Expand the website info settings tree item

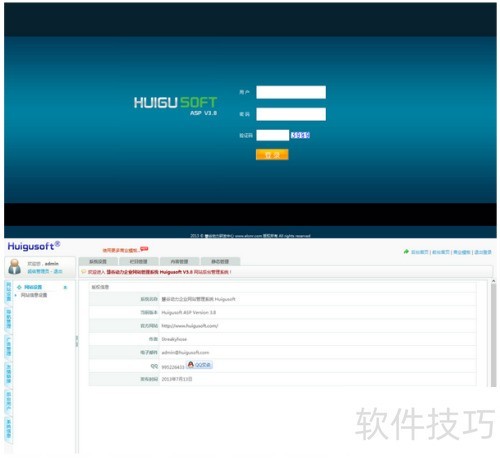pos(34,295)
